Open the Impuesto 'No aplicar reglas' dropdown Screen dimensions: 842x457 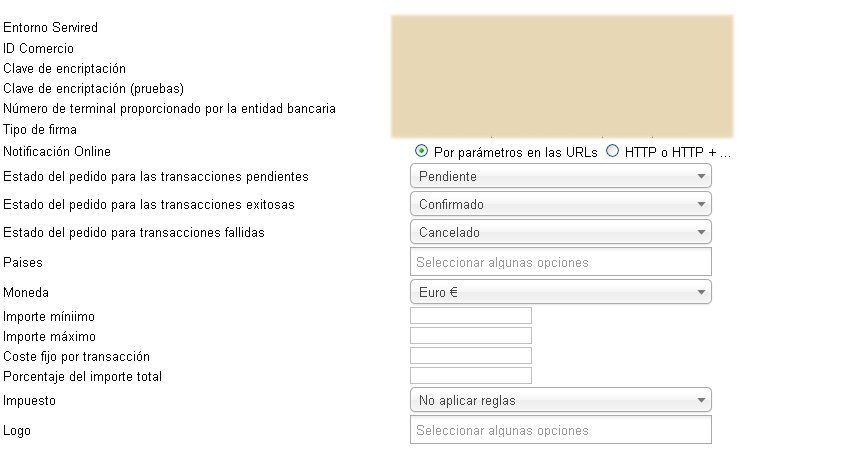pyautogui.click(x=561, y=400)
